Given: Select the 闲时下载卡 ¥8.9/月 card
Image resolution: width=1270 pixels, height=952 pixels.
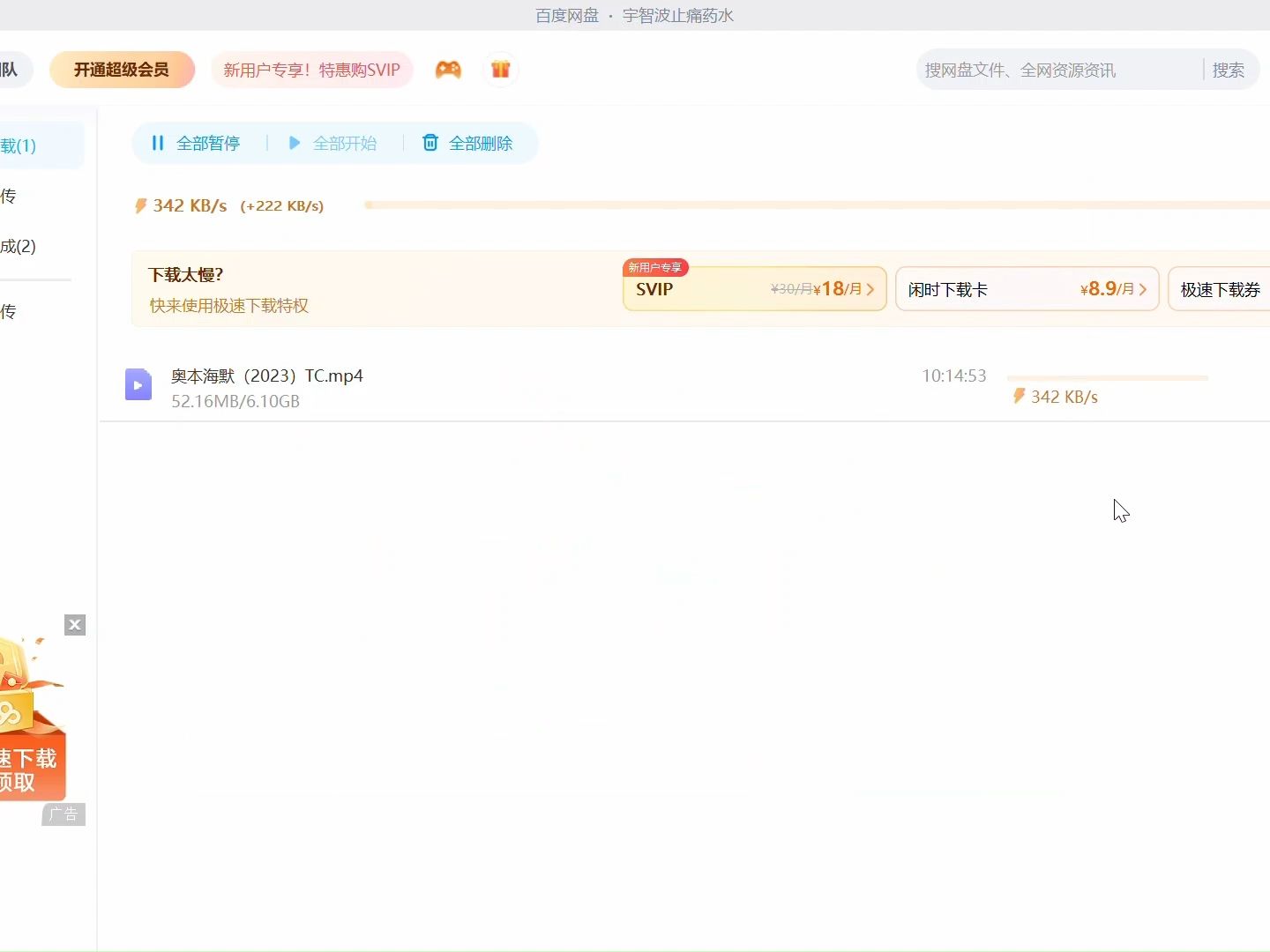Looking at the screenshot, I should pyautogui.click(x=1027, y=289).
